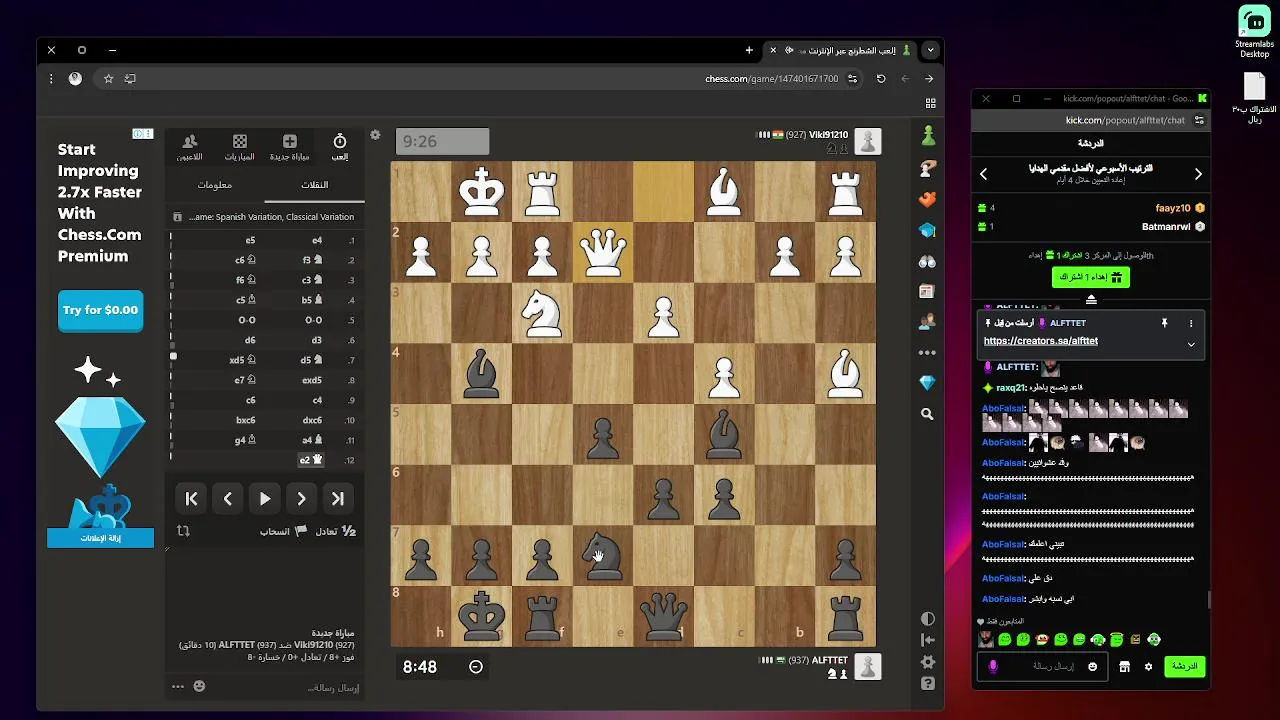This screenshot has width=1280, height=720.
Task: Open the emoji picker in chess game chat
Action: (x=199, y=686)
